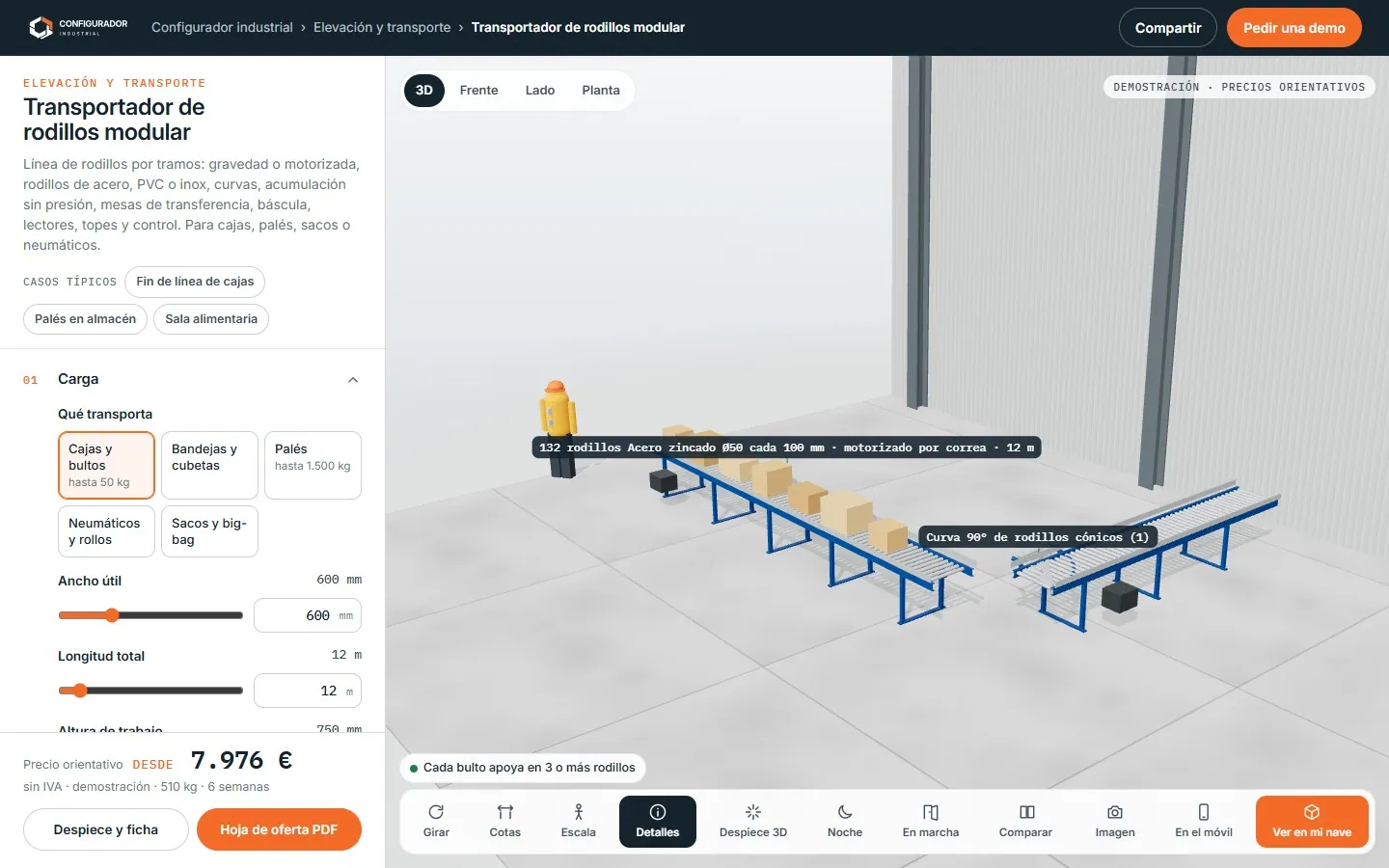
Task: Switch to the 3D view tab
Action: (x=424, y=91)
